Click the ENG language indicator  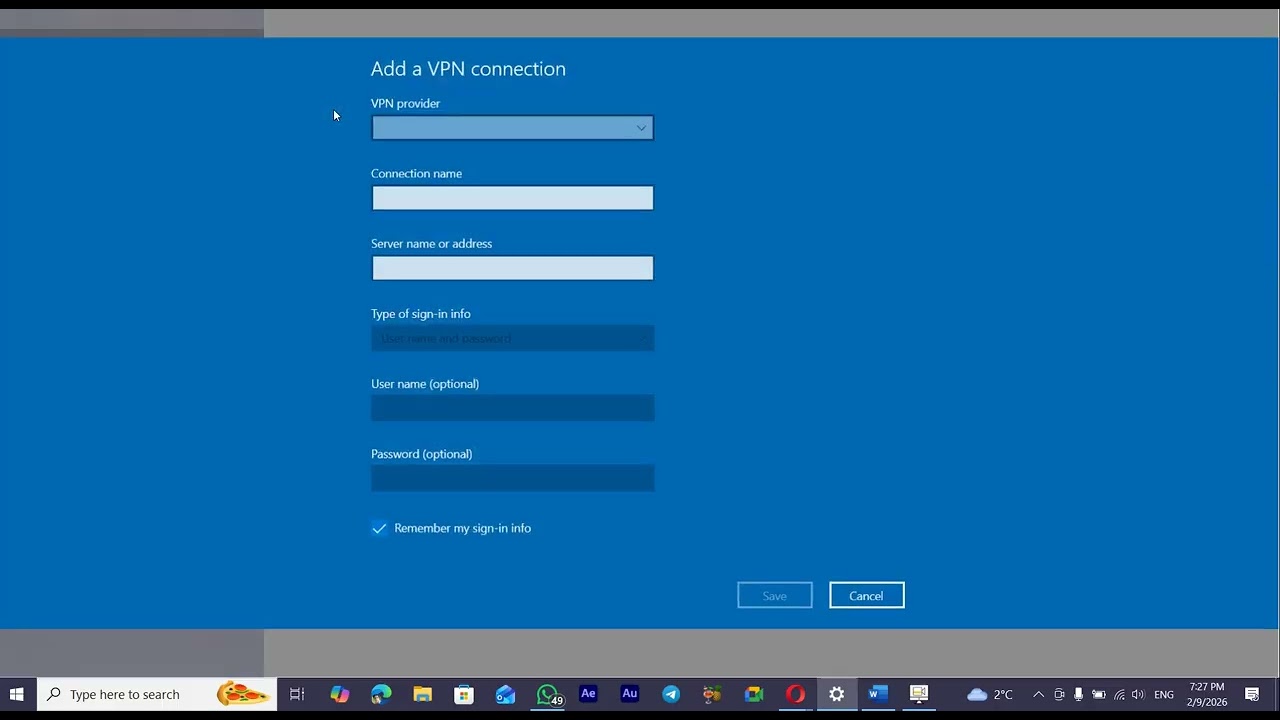[1164, 694]
